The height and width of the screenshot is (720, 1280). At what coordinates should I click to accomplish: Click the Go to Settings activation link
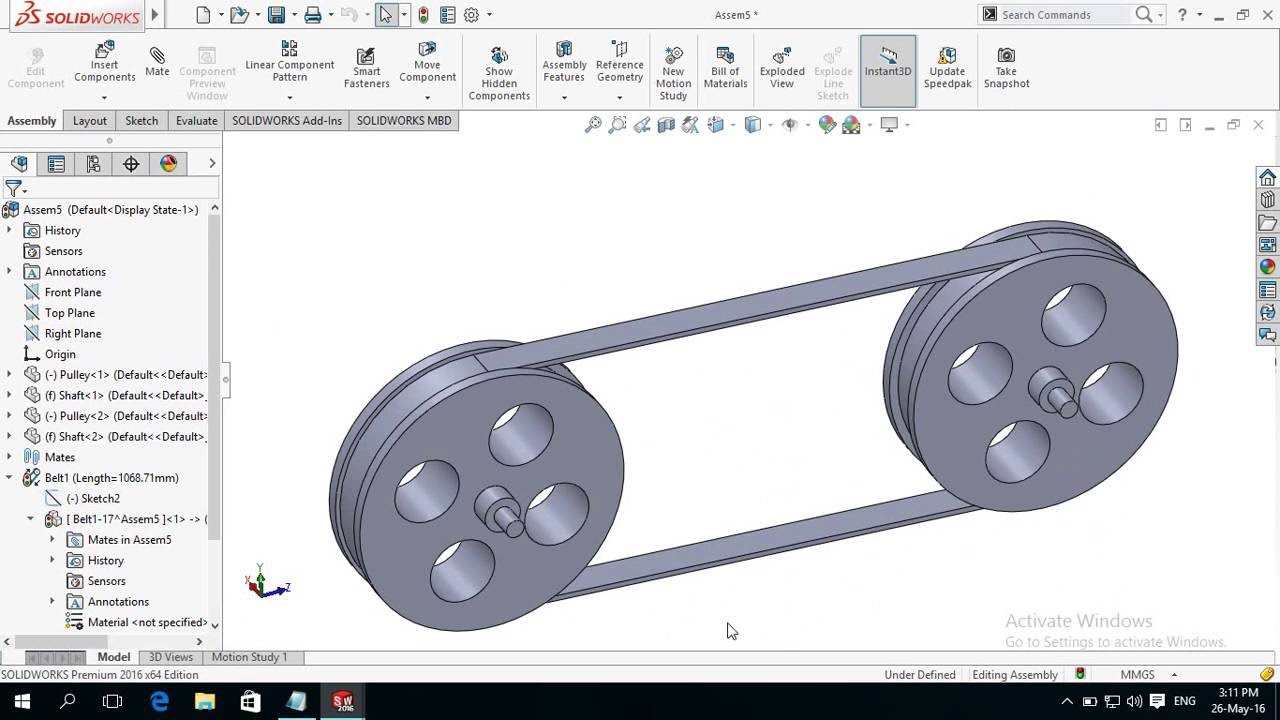coord(1115,641)
